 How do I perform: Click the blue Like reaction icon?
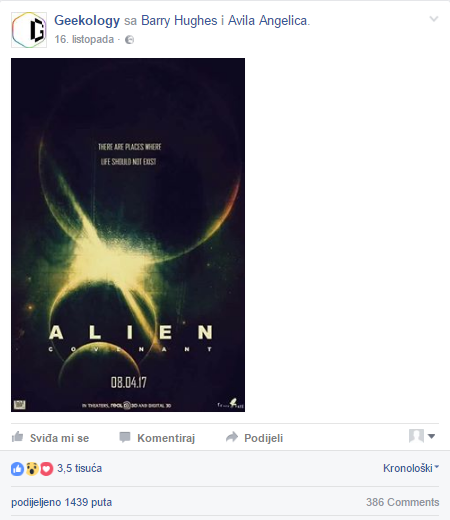(x=17, y=469)
